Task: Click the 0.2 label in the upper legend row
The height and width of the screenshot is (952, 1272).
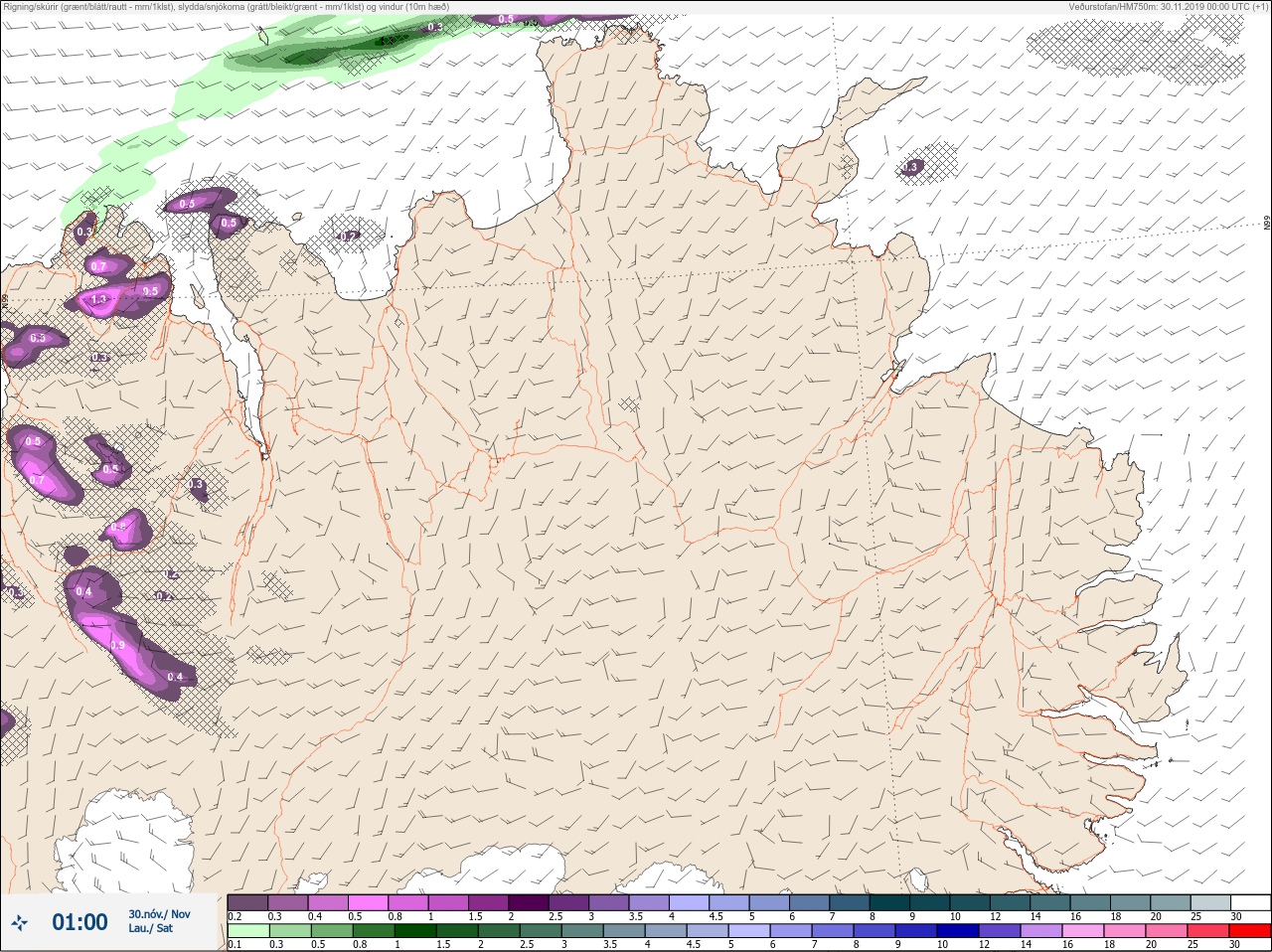Action: [x=235, y=916]
